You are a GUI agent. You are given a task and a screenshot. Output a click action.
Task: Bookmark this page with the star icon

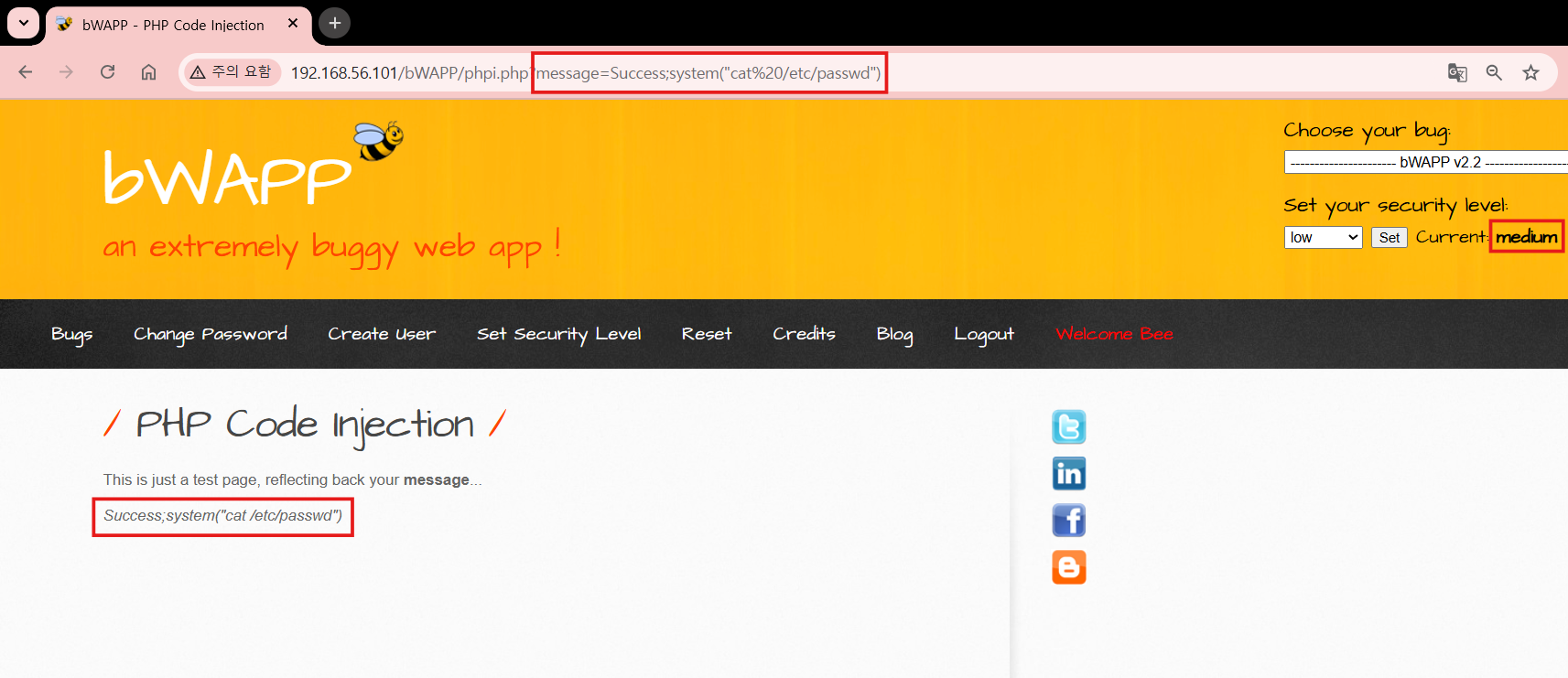(1530, 72)
